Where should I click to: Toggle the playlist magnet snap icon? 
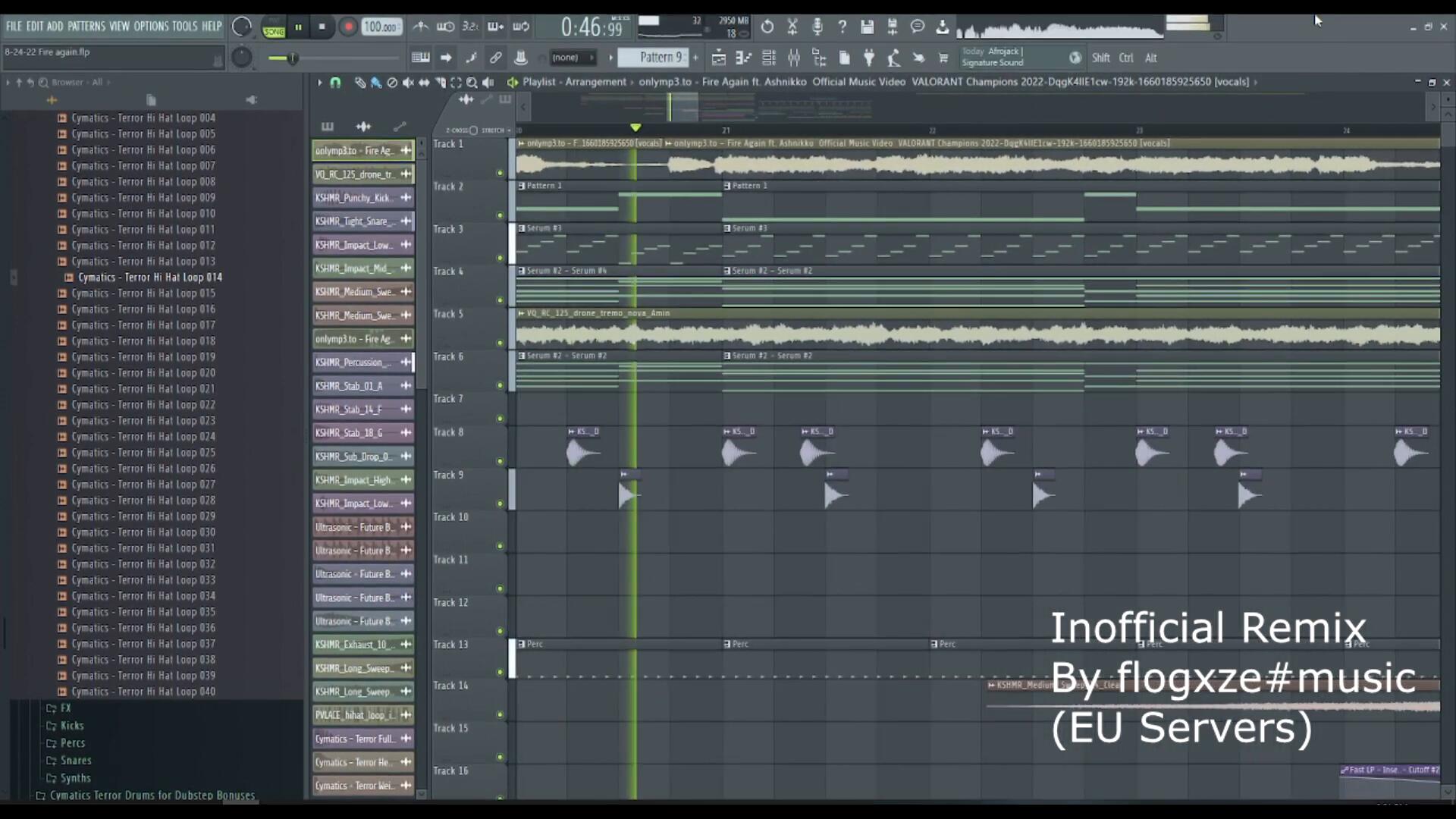tap(335, 83)
